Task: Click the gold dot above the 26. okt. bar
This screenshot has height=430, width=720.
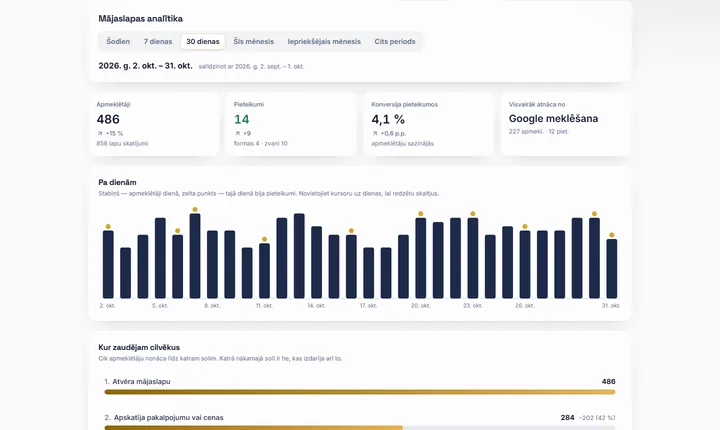Action: pos(525,226)
